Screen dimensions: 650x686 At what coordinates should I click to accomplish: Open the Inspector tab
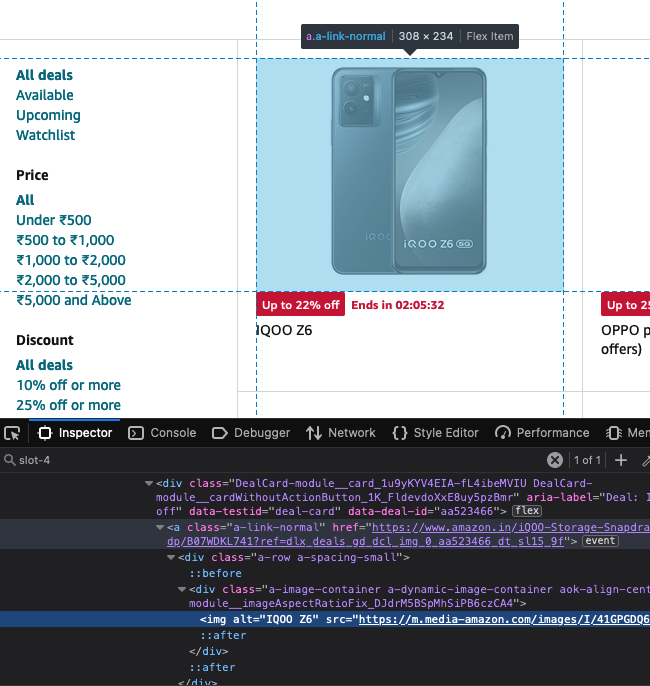coord(75,433)
